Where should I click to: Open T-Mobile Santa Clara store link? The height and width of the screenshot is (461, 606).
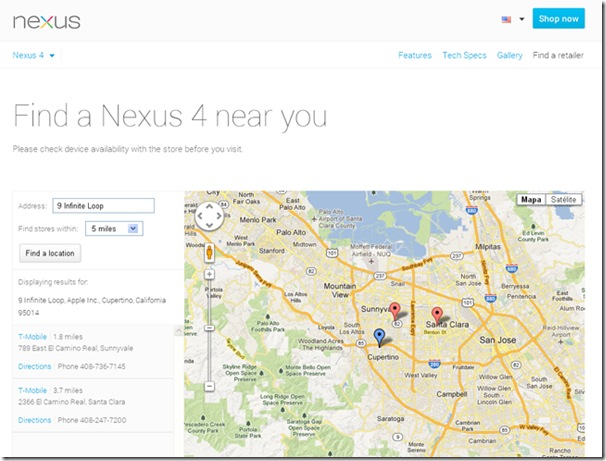coord(32,390)
